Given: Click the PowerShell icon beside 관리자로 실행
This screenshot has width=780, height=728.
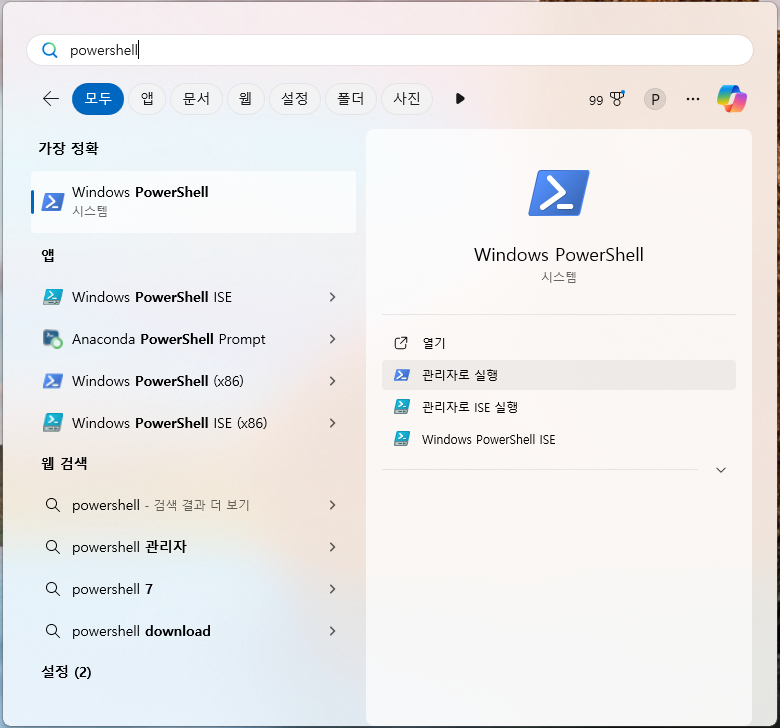Looking at the screenshot, I should coord(401,375).
